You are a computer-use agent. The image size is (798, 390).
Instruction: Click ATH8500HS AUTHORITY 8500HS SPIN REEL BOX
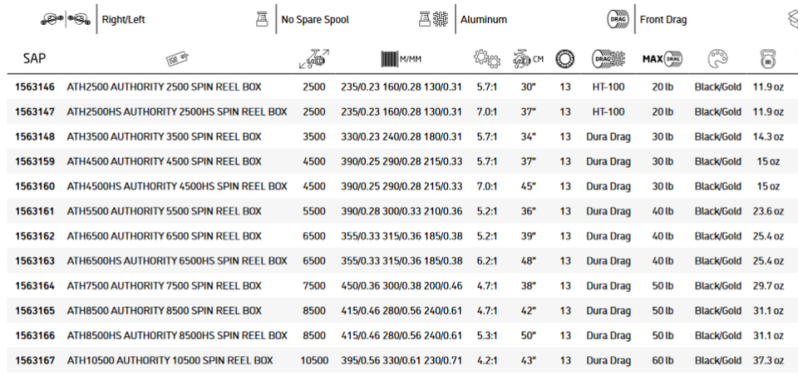(x=177, y=336)
